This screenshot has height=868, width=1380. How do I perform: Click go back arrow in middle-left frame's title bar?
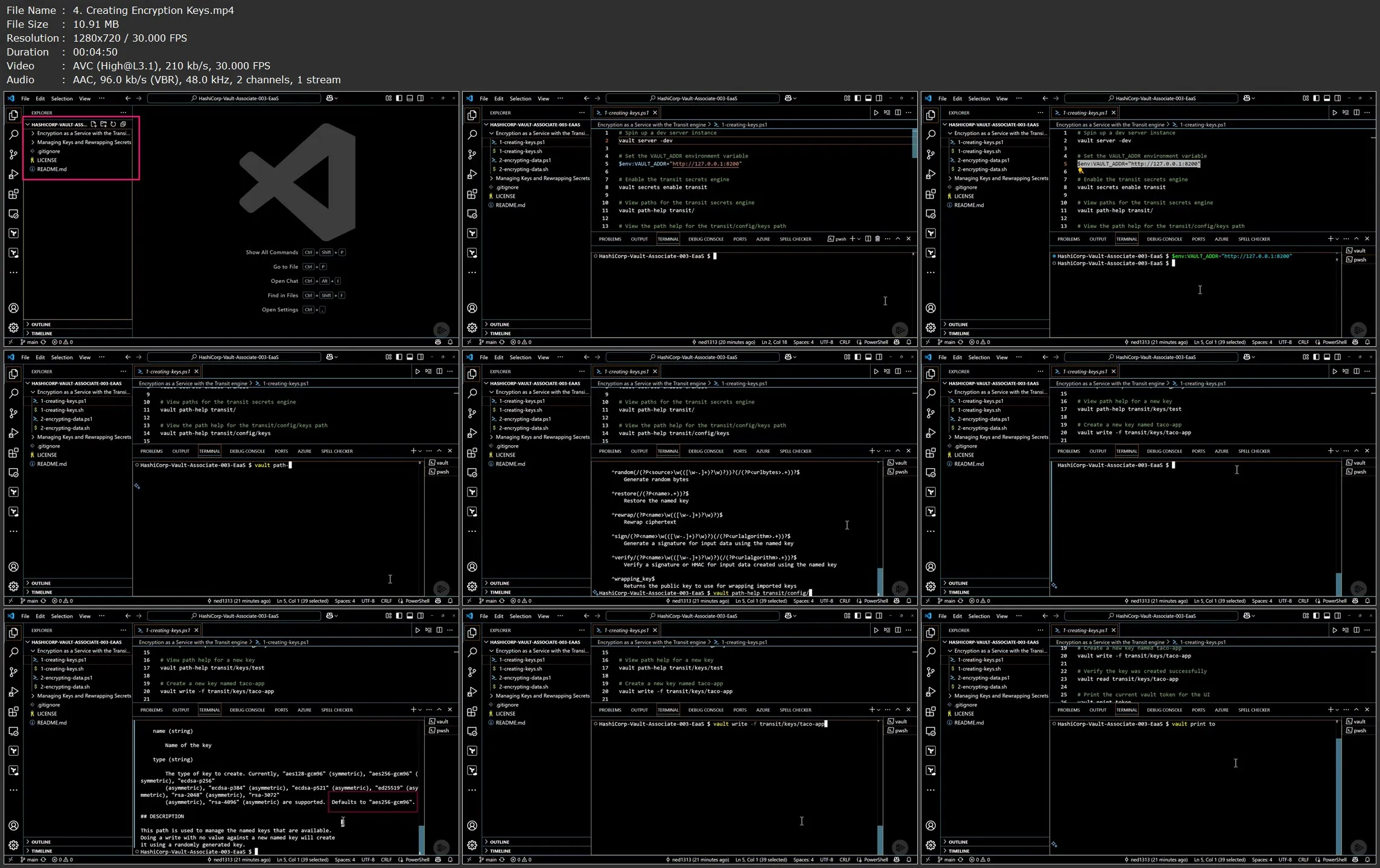click(127, 357)
